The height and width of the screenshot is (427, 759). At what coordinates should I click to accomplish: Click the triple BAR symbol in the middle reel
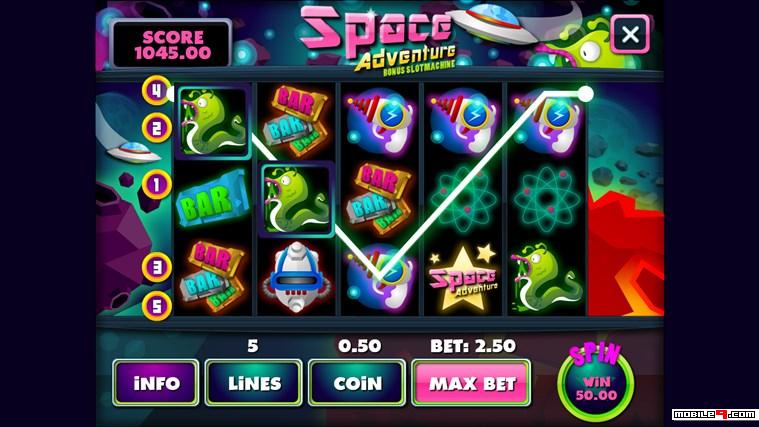pyautogui.click(x=380, y=198)
